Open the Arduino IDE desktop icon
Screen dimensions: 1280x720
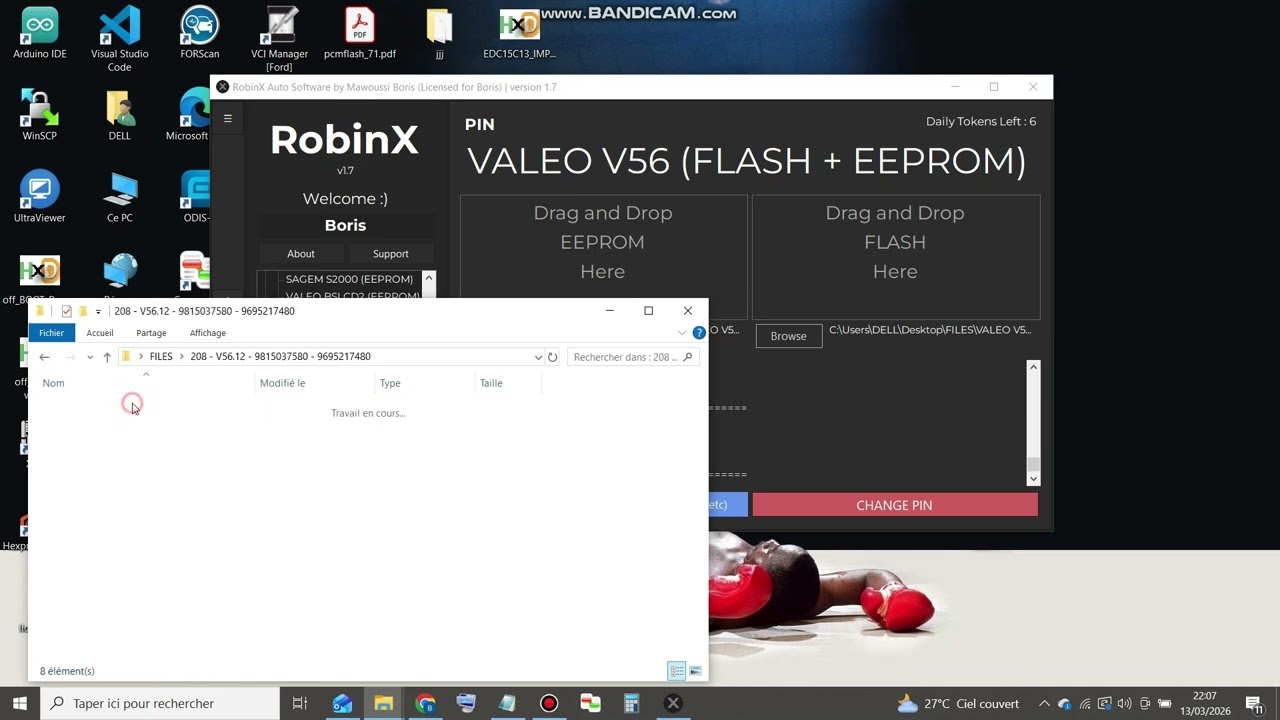(40, 33)
